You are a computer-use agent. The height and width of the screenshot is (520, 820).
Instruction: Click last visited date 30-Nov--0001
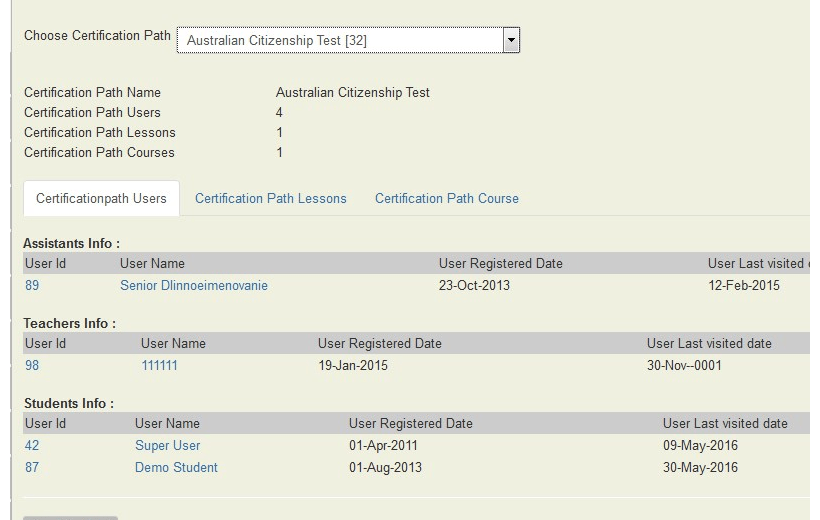(684, 365)
